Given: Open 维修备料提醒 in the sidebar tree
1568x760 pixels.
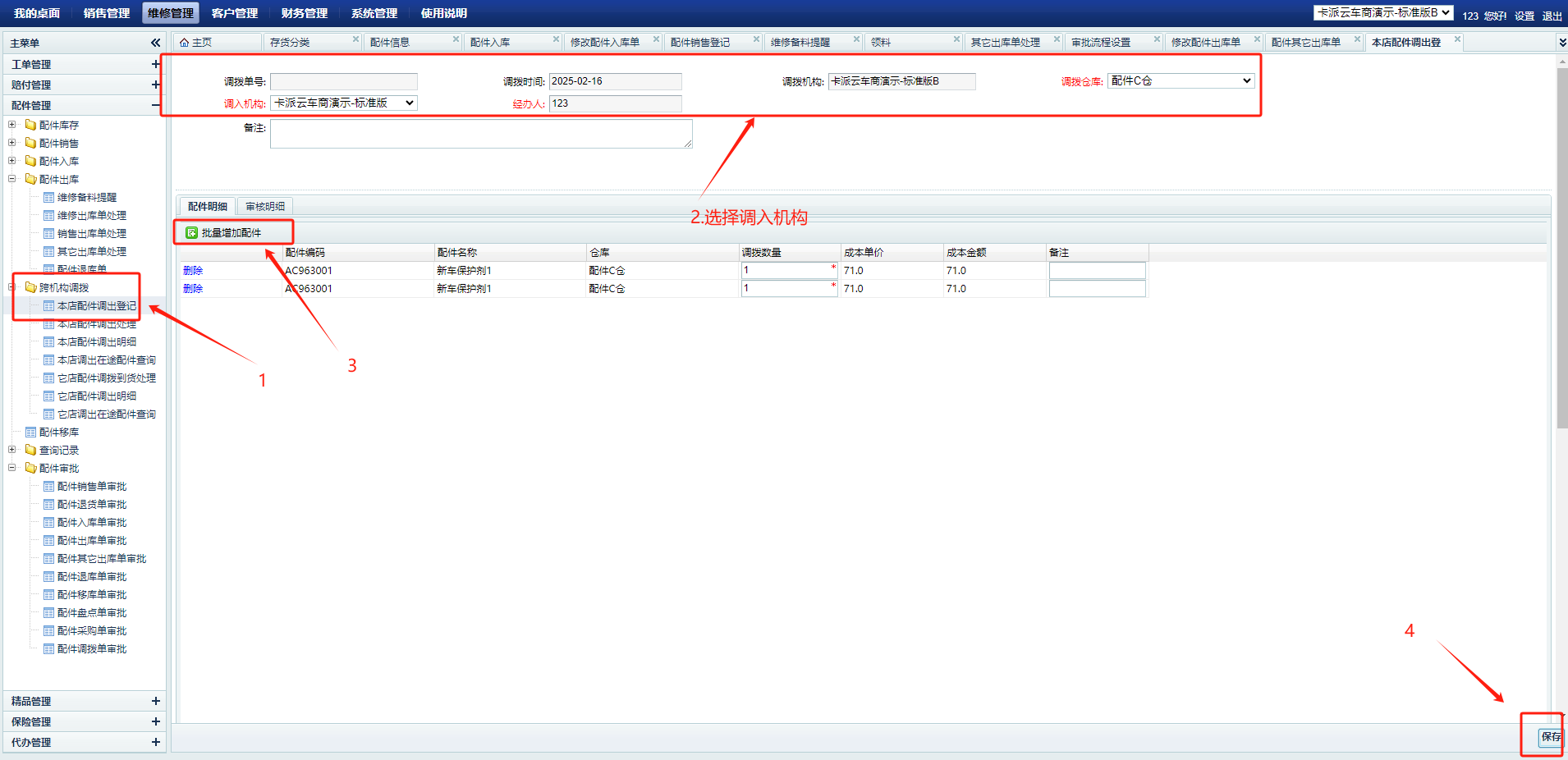Looking at the screenshot, I should [86, 198].
